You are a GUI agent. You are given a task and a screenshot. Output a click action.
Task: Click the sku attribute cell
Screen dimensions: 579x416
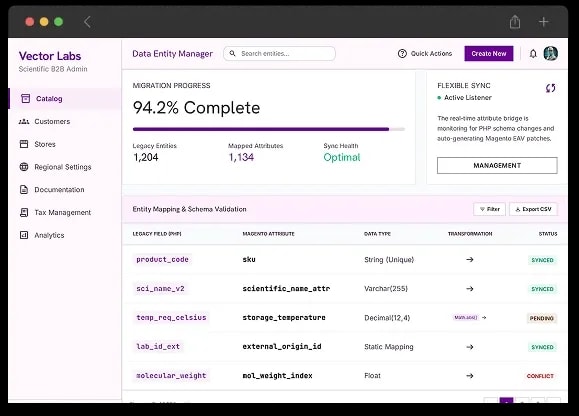[249, 259]
